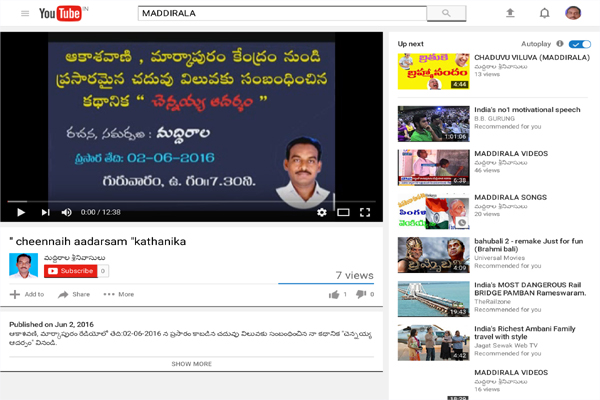Click Jagat Sewak Web TV channel
The height and width of the screenshot is (400, 600).
point(506,345)
